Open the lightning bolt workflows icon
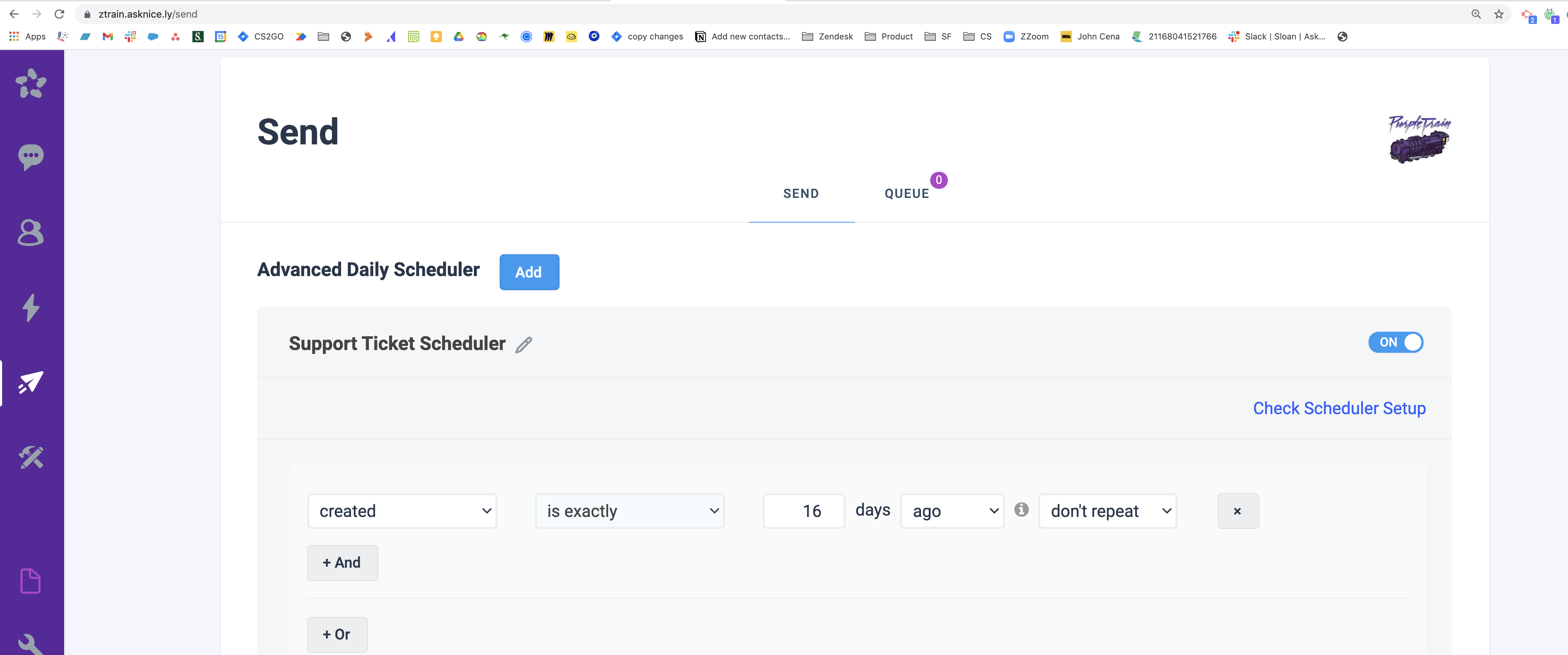This screenshot has height=655, width=1568. click(x=30, y=307)
